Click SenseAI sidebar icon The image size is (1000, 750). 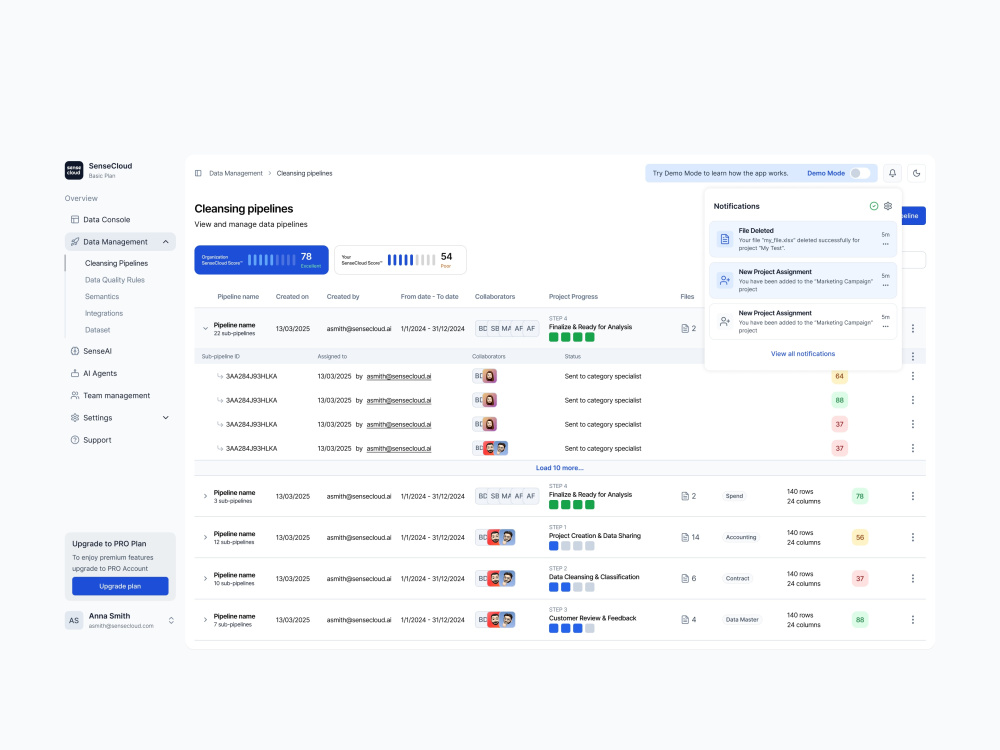[x=75, y=351]
